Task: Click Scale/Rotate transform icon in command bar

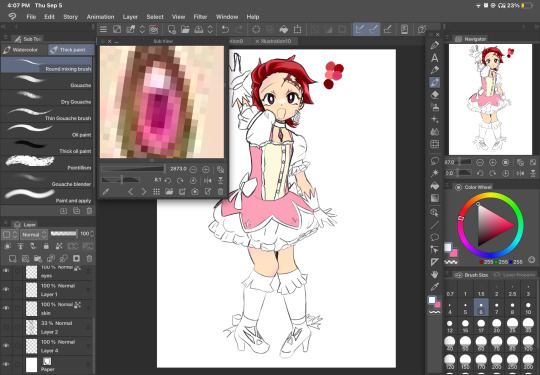Action: pyautogui.click(x=297, y=30)
